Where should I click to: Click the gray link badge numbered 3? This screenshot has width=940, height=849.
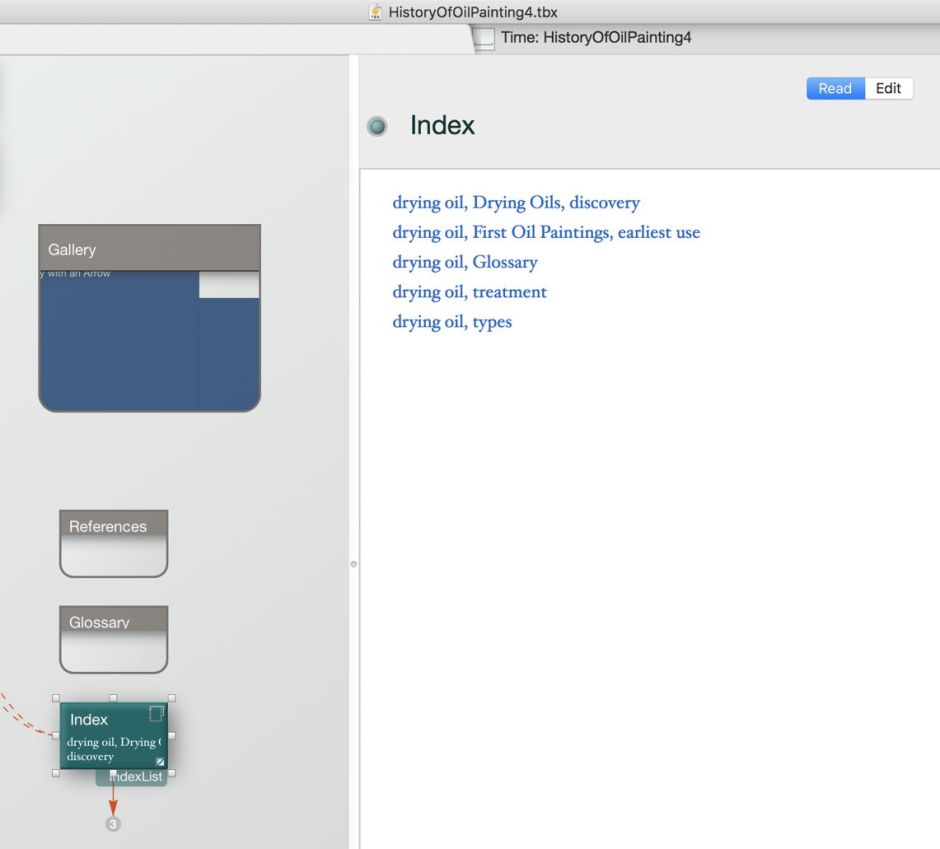tap(113, 824)
